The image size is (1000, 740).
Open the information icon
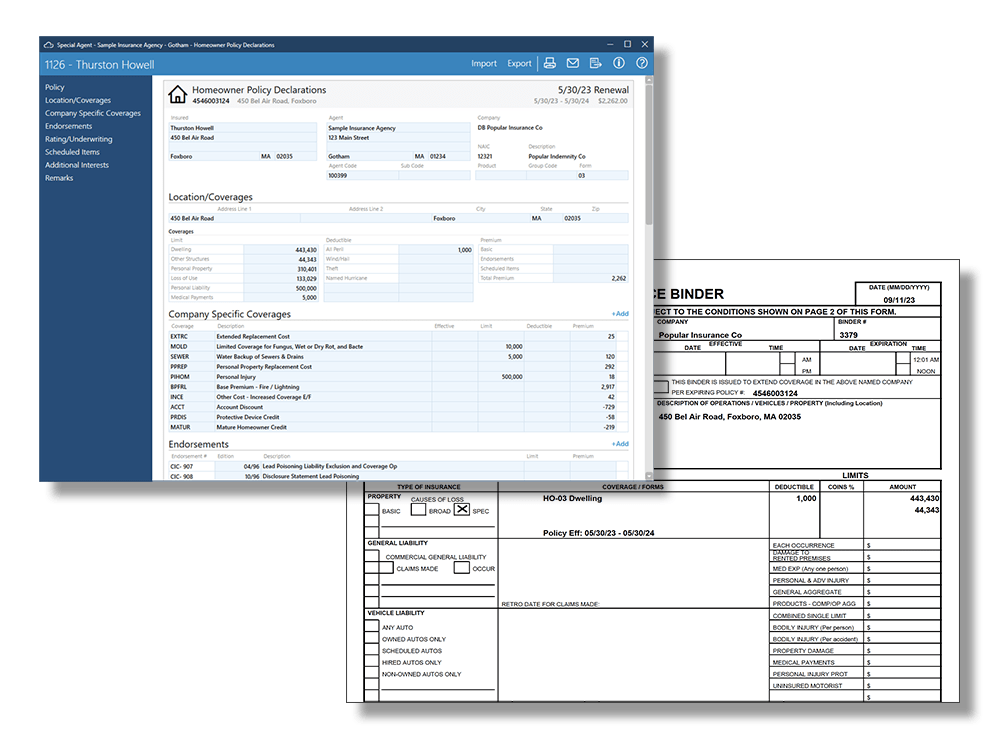[619, 64]
